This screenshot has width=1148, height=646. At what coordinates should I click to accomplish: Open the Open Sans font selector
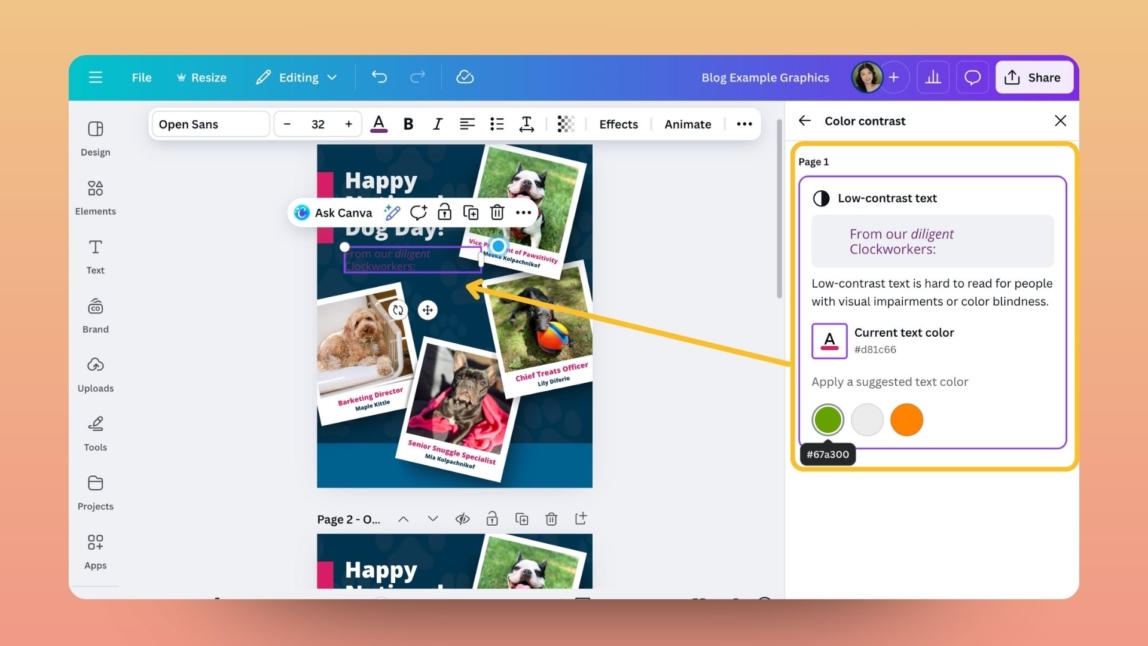[210, 123]
